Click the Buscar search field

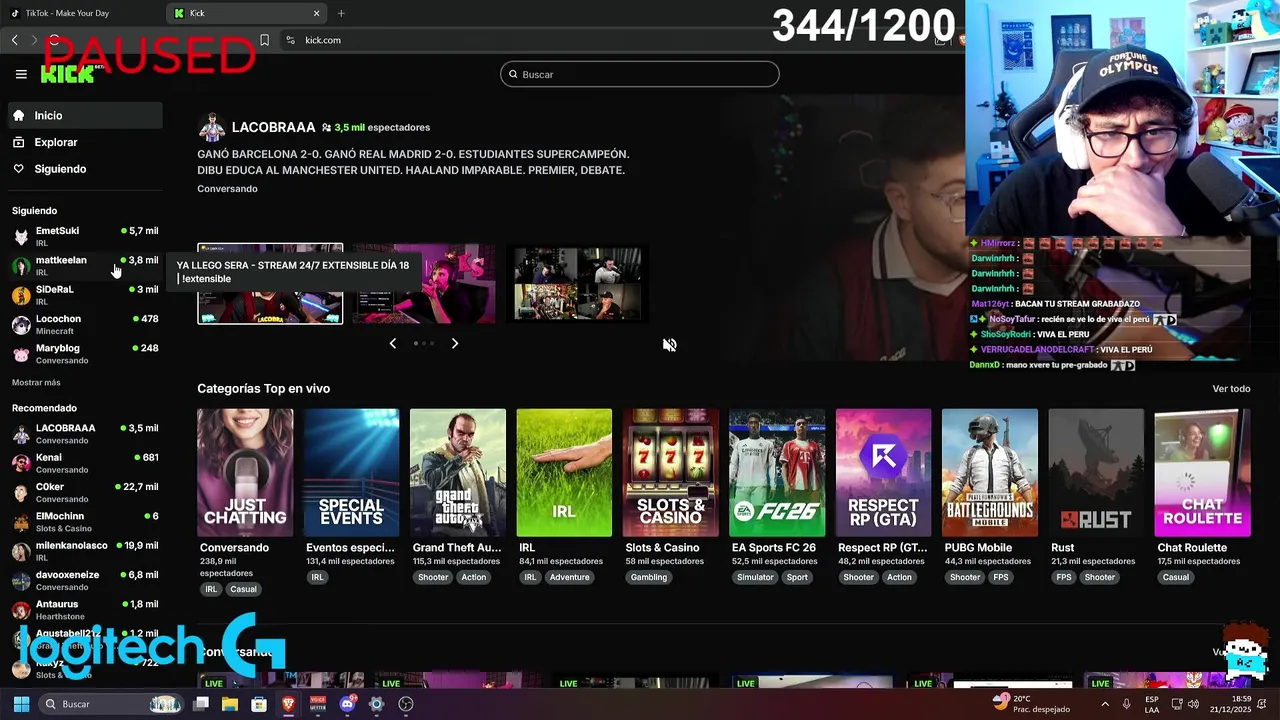click(640, 74)
